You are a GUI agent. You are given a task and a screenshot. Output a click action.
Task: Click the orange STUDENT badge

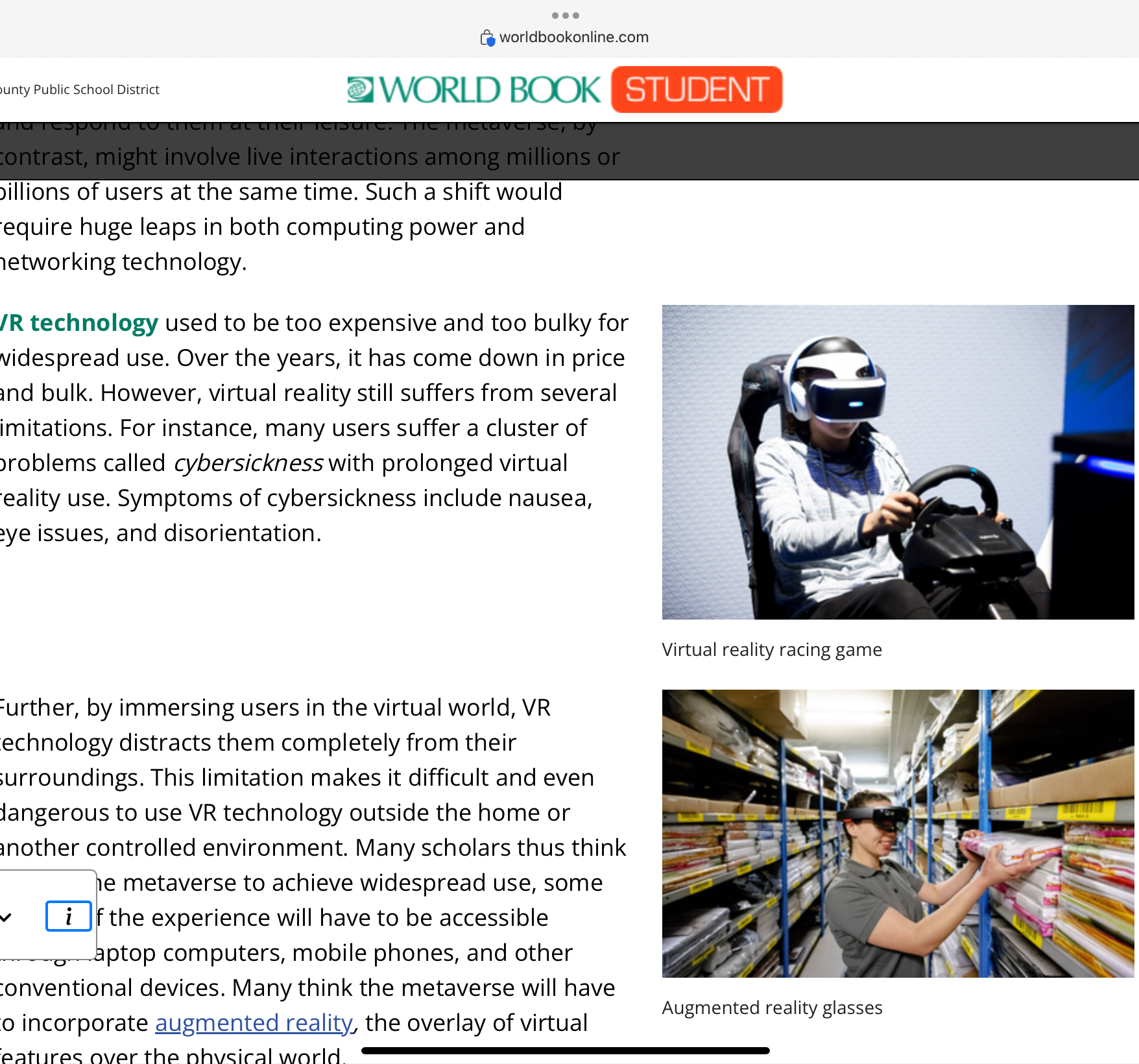pyautogui.click(x=696, y=90)
